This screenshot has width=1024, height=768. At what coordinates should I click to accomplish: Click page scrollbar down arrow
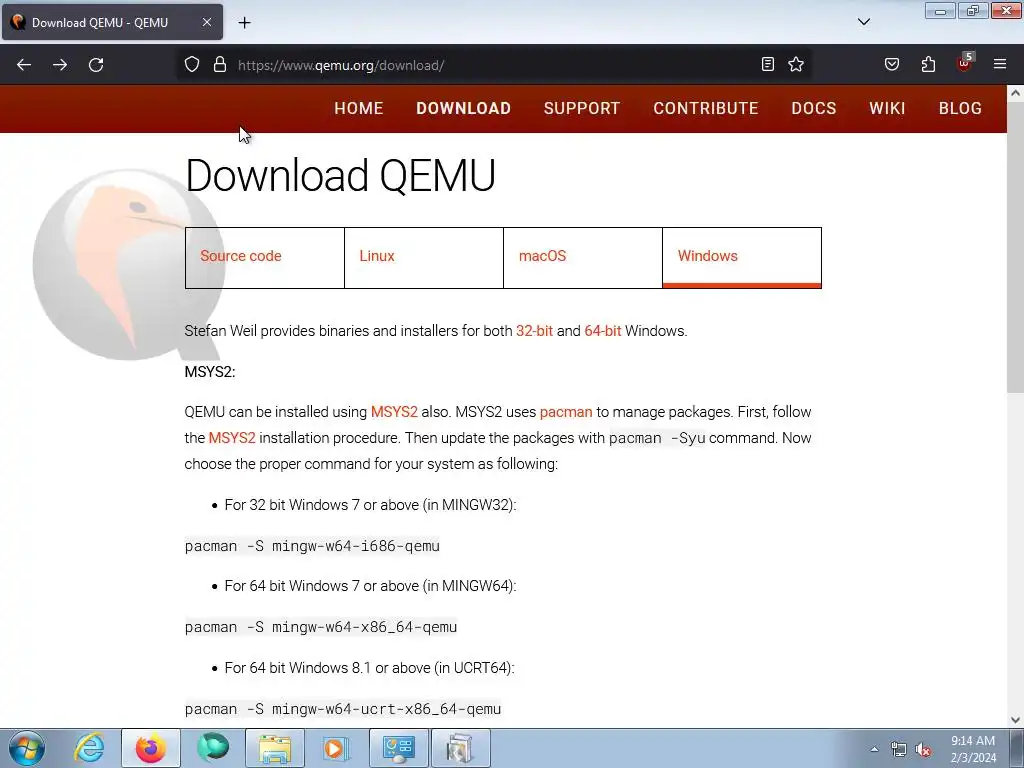click(1015, 720)
